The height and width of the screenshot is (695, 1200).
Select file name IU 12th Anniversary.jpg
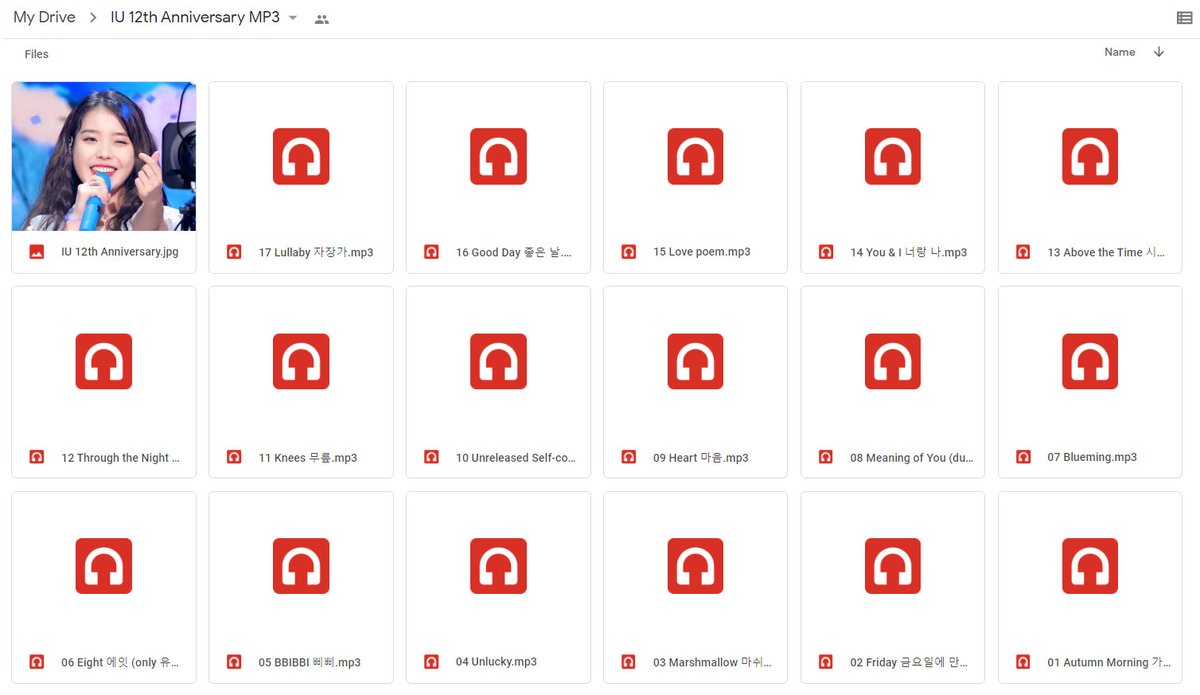point(120,252)
